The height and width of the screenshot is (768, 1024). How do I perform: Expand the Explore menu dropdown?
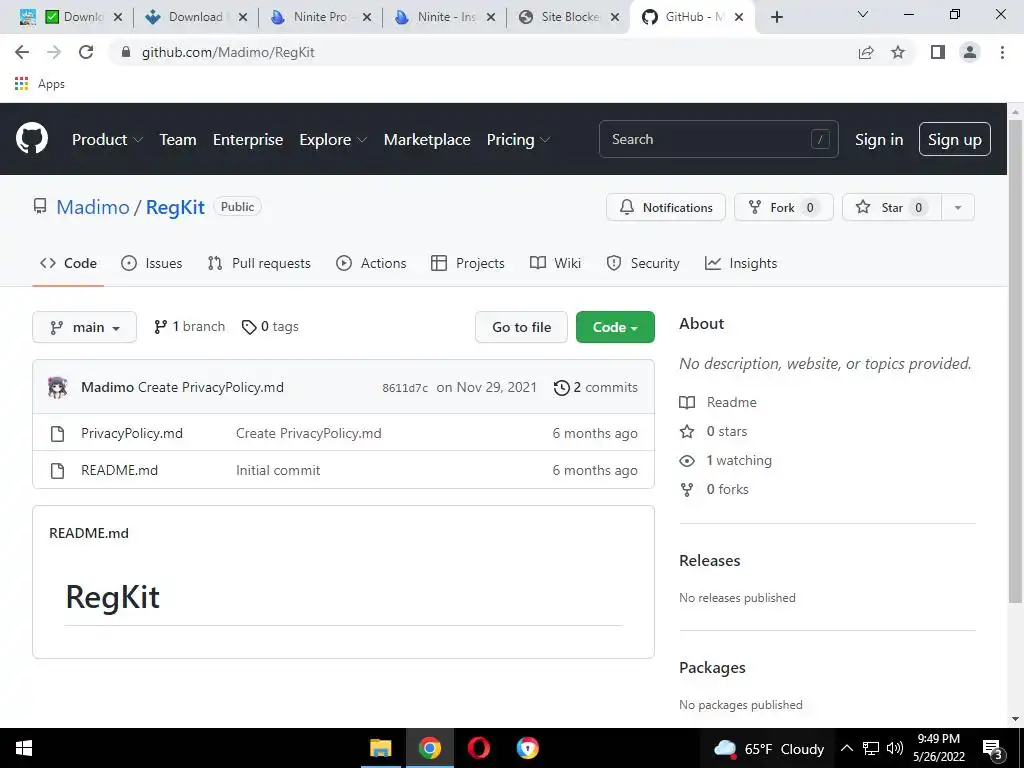pos(333,139)
